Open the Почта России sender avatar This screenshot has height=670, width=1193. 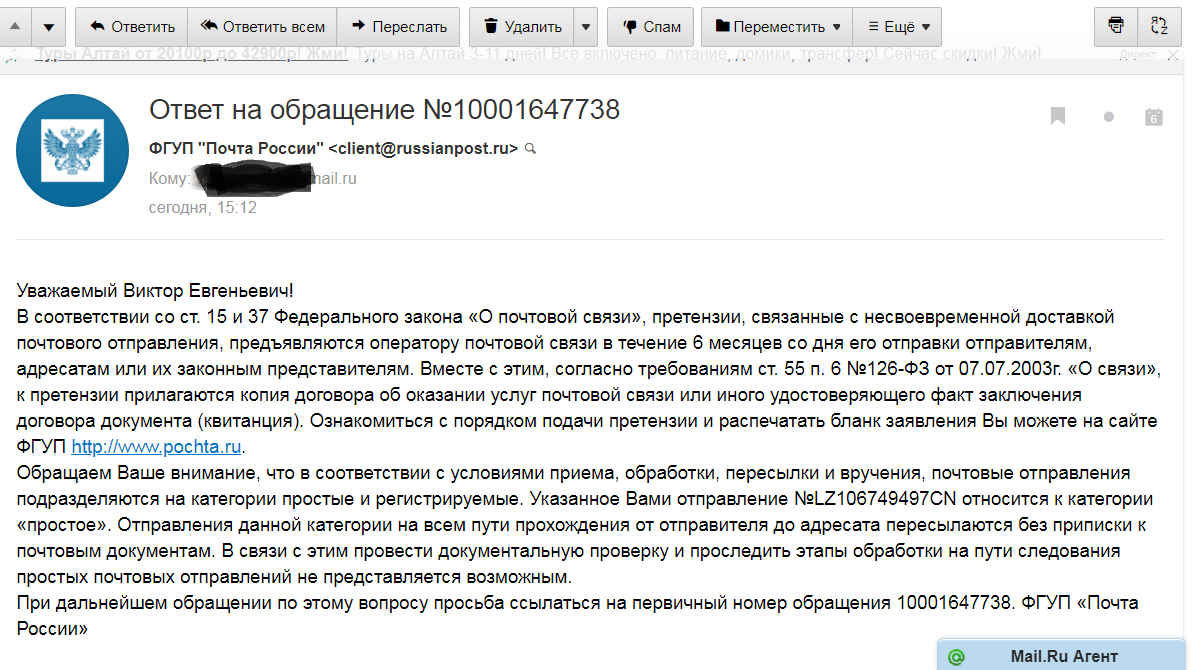(72, 151)
